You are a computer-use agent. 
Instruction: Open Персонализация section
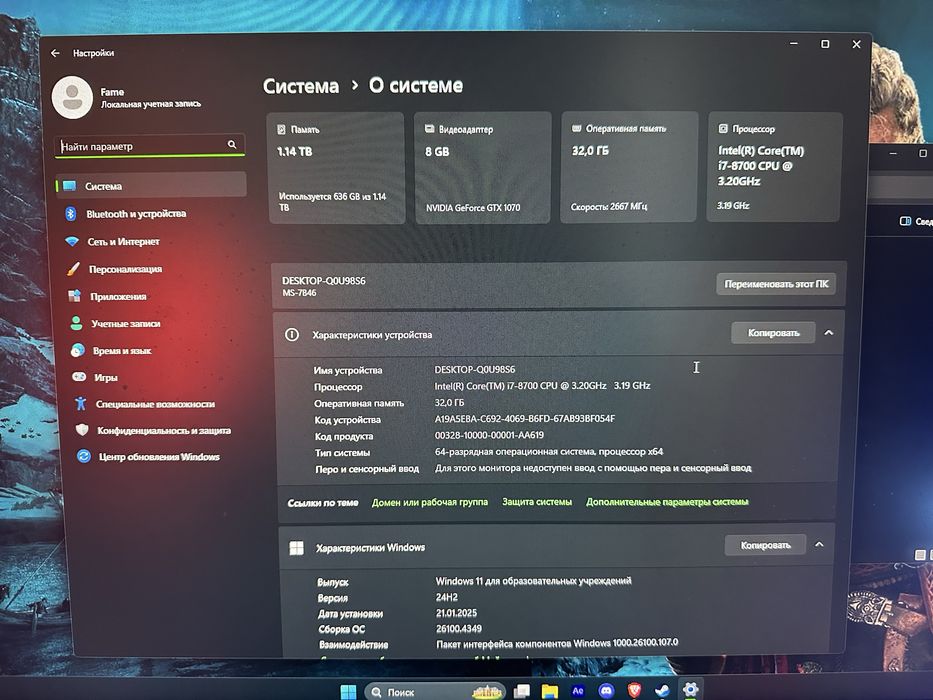pos(125,269)
